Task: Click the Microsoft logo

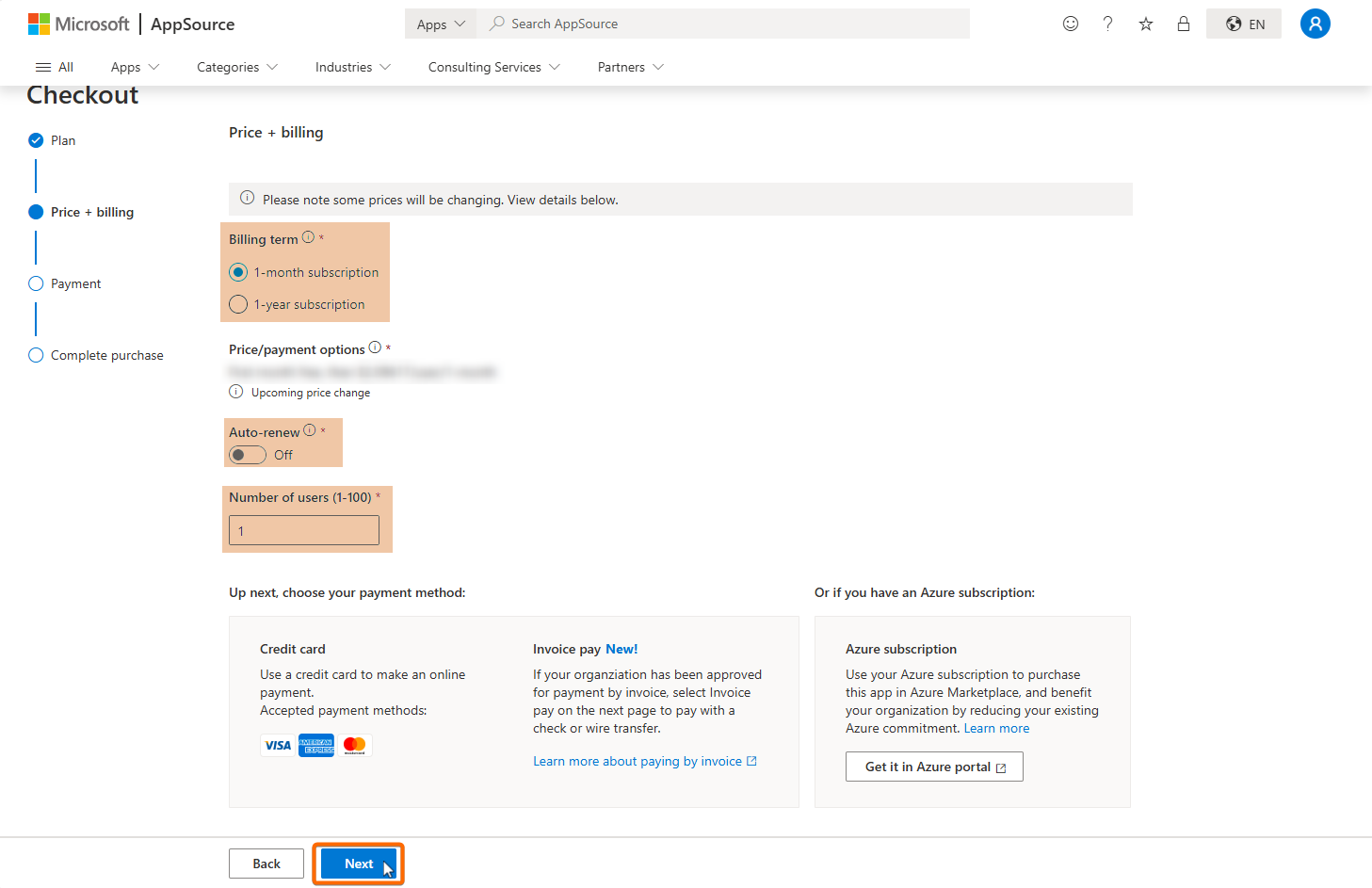Action: point(39,24)
